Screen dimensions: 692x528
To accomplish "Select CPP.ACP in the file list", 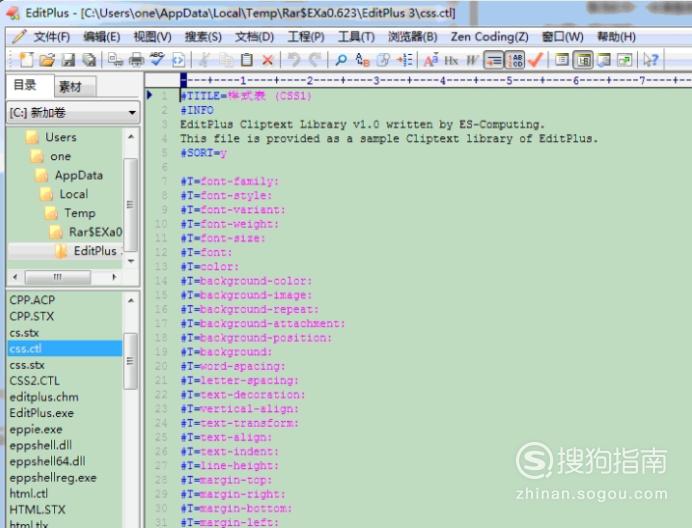I will 32,300.
